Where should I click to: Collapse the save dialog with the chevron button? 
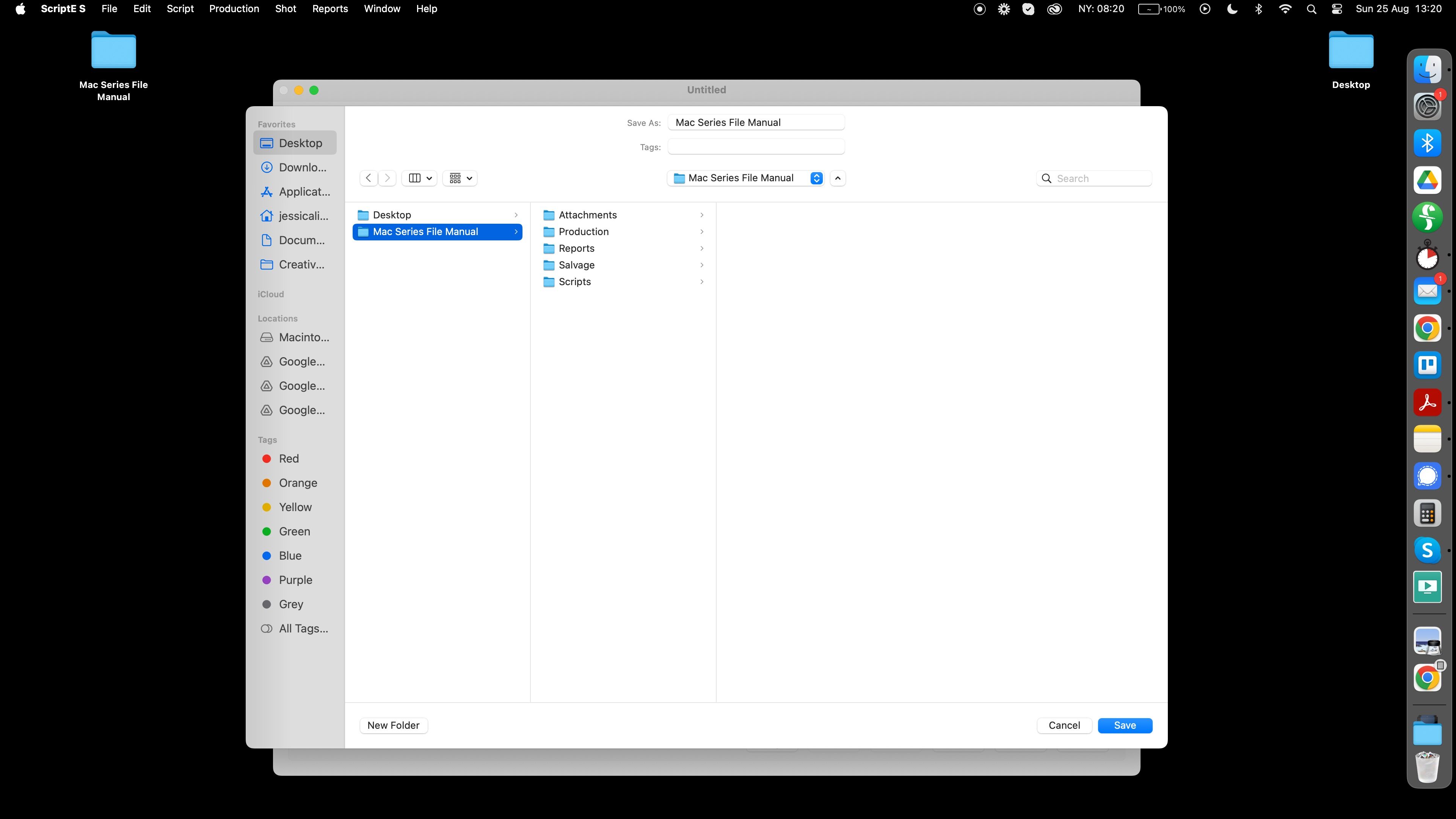pyautogui.click(x=838, y=178)
